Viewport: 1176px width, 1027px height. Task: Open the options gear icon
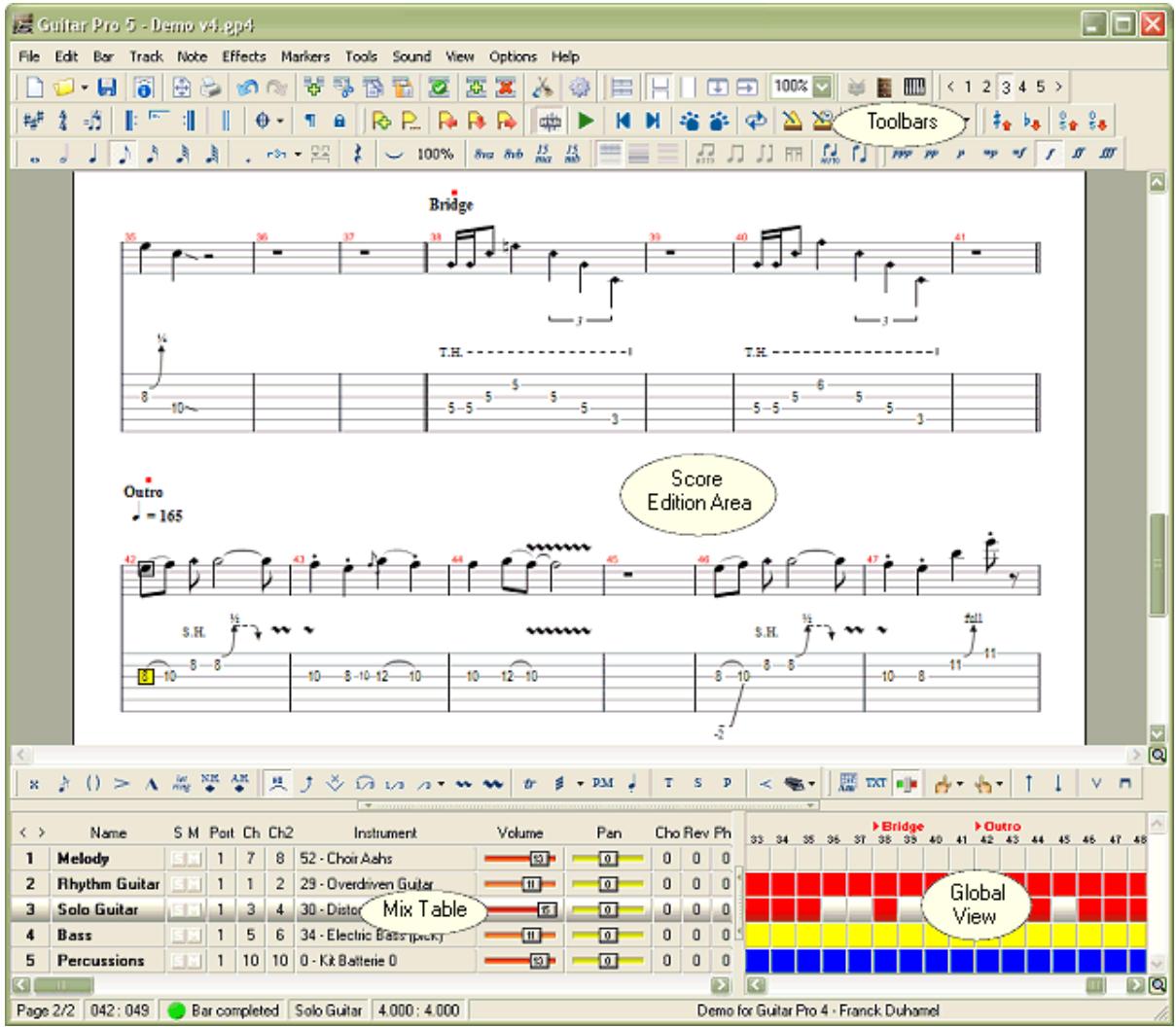pyautogui.click(x=578, y=88)
